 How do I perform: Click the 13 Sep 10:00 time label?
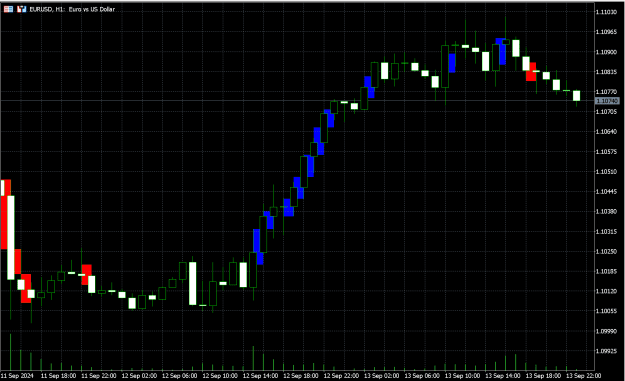(x=462, y=375)
